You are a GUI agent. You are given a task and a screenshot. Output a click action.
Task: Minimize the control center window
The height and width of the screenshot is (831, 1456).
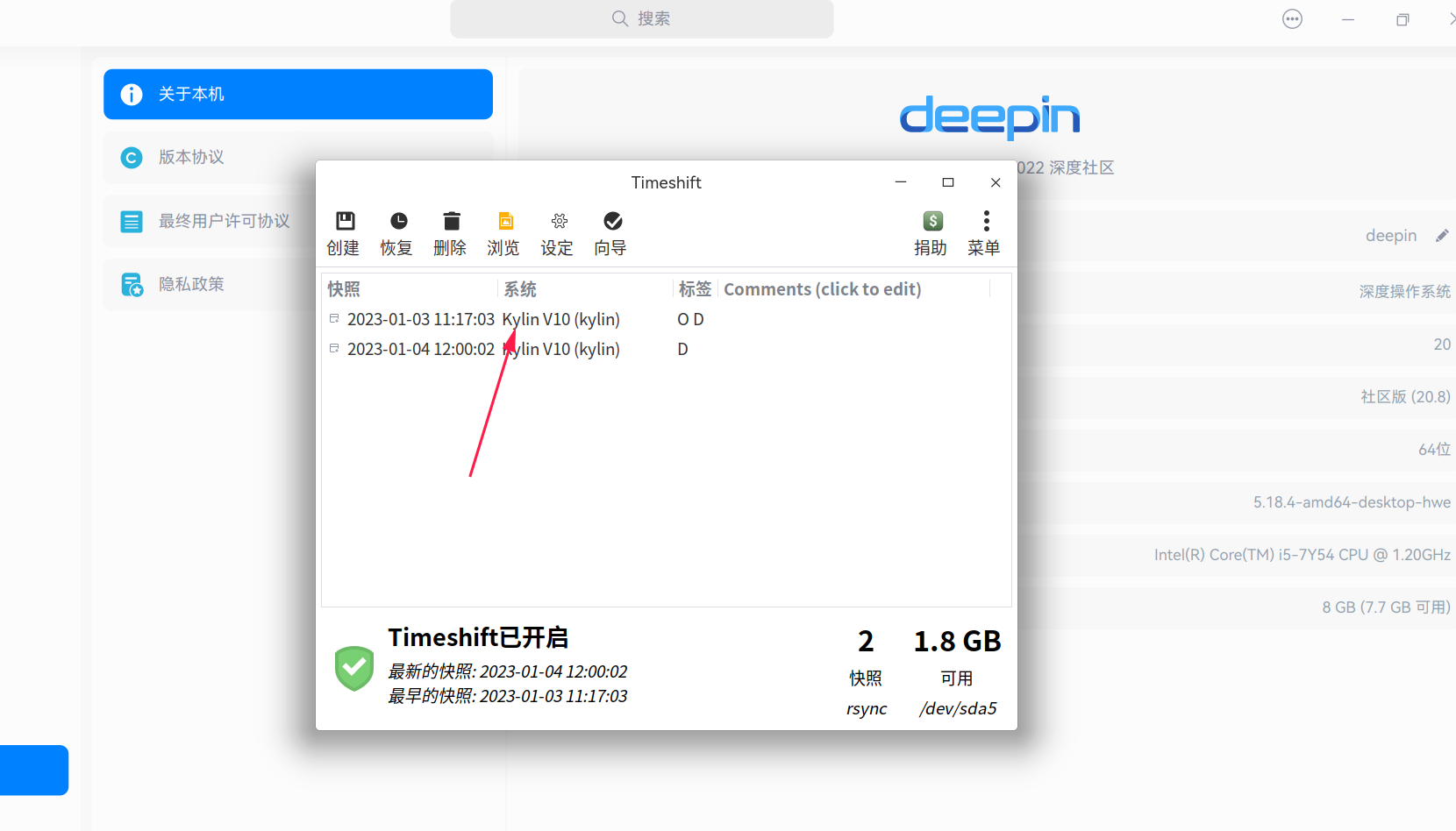click(1348, 19)
